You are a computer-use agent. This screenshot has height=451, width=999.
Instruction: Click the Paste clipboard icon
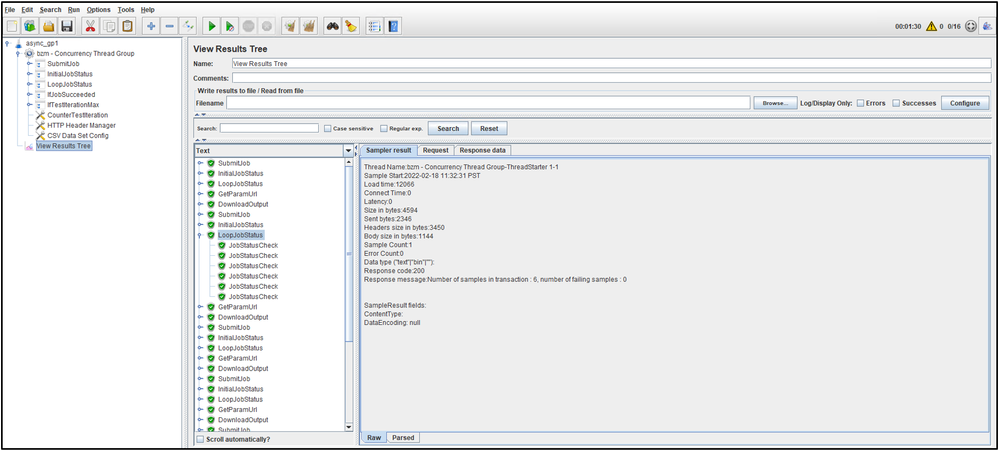(127, 26)
